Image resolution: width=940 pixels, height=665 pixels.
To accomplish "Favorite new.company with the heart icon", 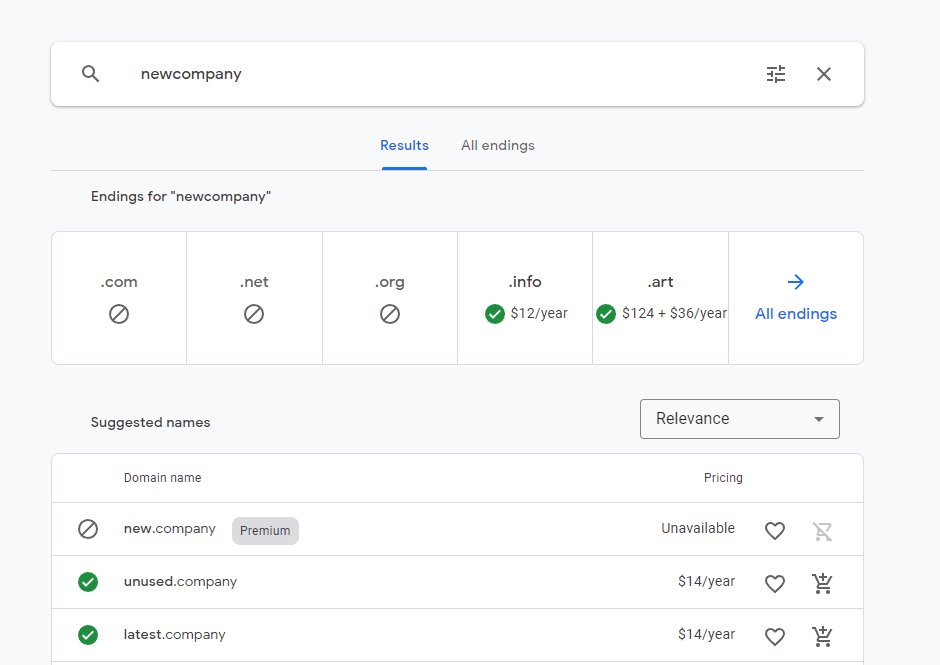I will click(775, 531).
